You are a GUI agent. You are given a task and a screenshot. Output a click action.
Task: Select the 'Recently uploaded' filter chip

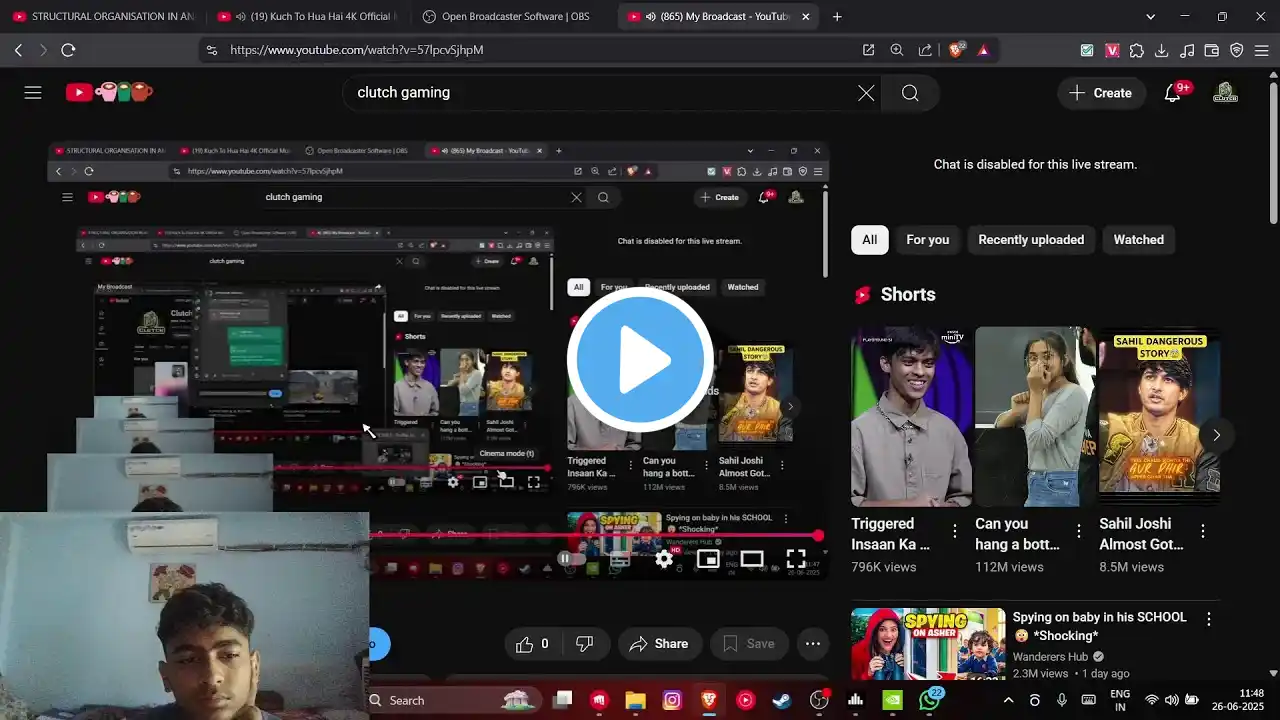coord(1031,240)
